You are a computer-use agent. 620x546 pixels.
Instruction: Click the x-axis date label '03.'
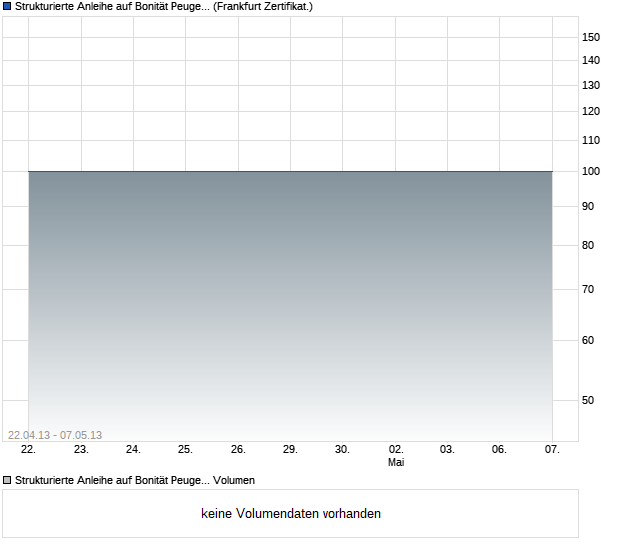click(447, 450)
